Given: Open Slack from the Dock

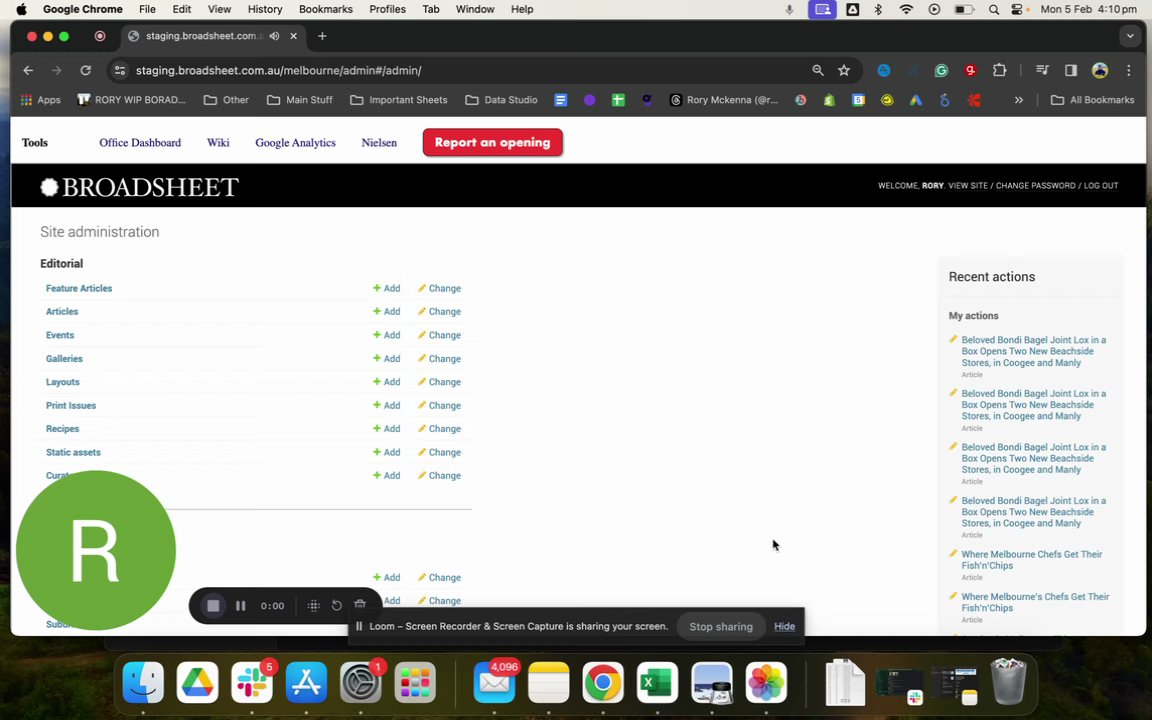Looking at the screenshot, I should pyautogui.click(x=251, y=683).
